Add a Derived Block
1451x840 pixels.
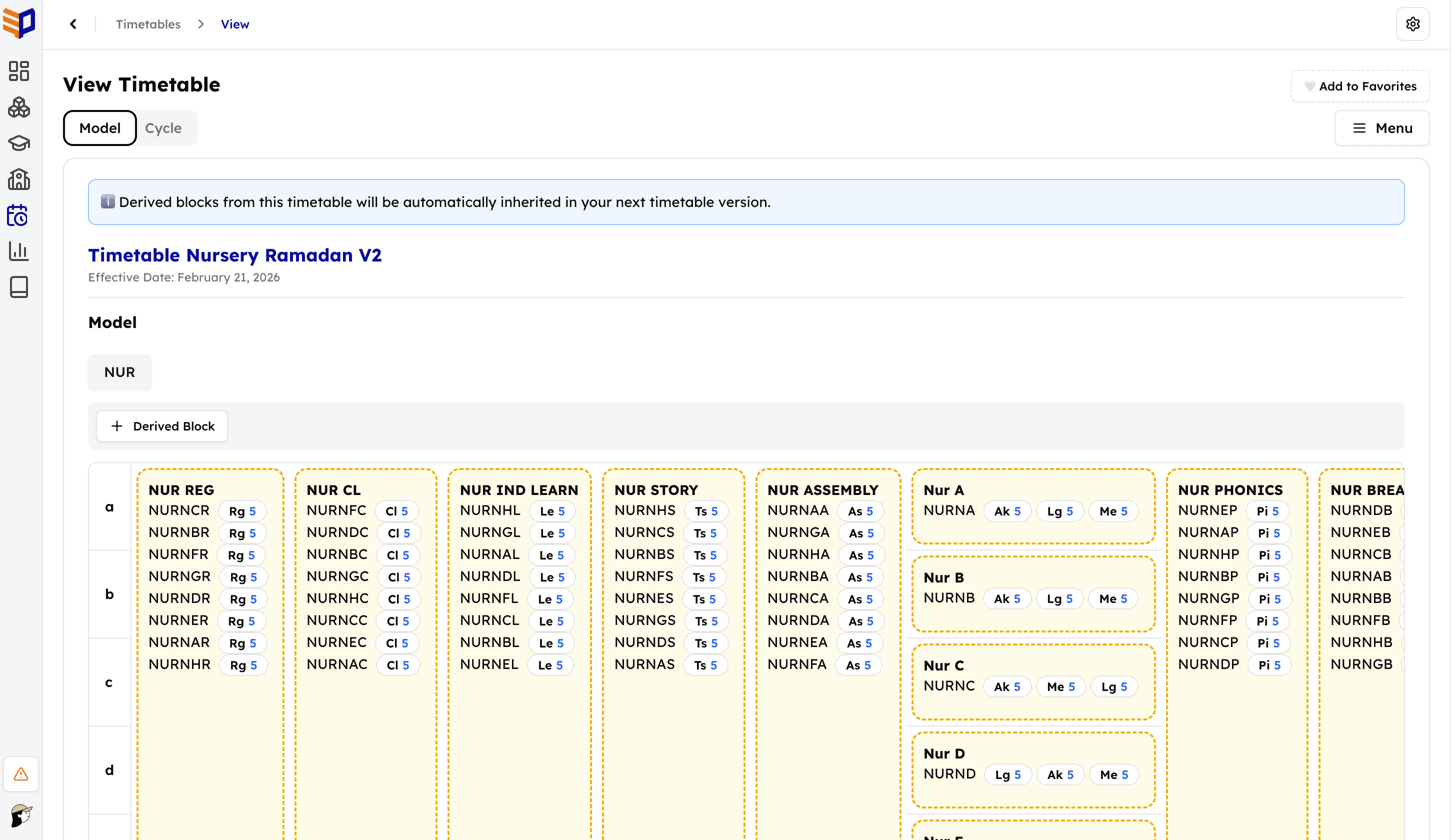coord(162,426)
